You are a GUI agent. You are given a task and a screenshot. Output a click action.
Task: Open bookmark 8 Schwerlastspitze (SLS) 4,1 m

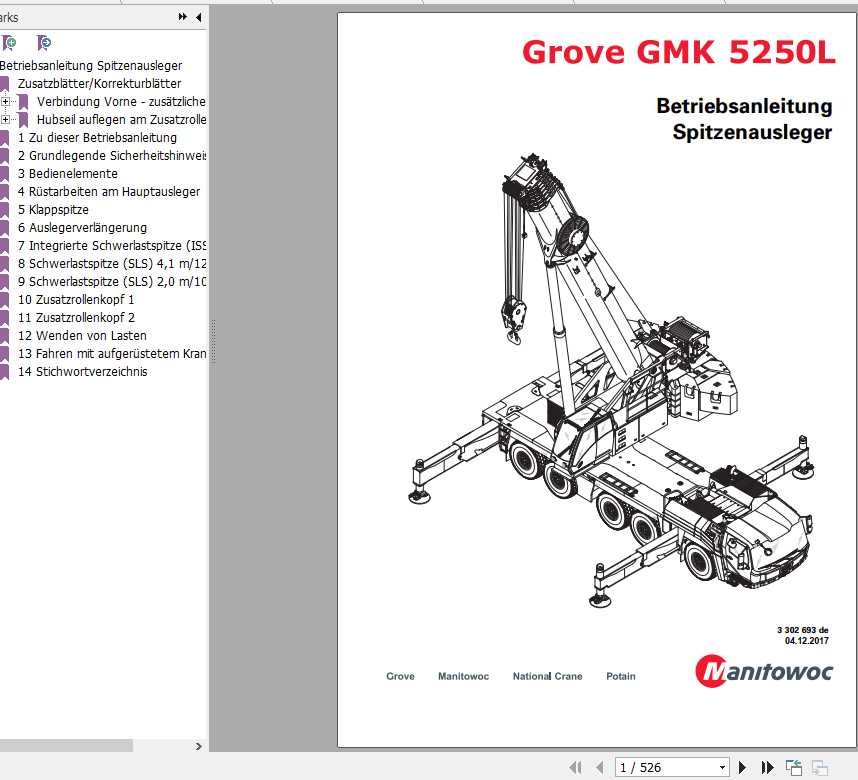coord(112,264)
